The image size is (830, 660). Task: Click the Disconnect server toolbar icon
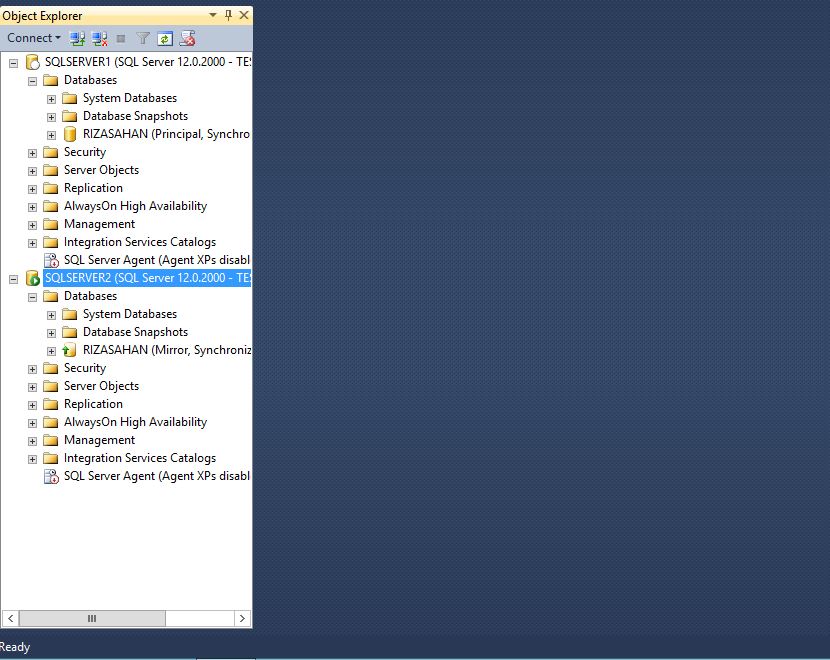pyautogui.click(x=99, y=38)
